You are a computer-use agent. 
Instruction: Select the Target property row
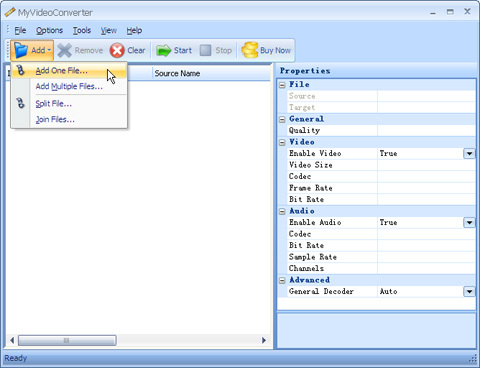pyautogui.click(x=381, y=107)
